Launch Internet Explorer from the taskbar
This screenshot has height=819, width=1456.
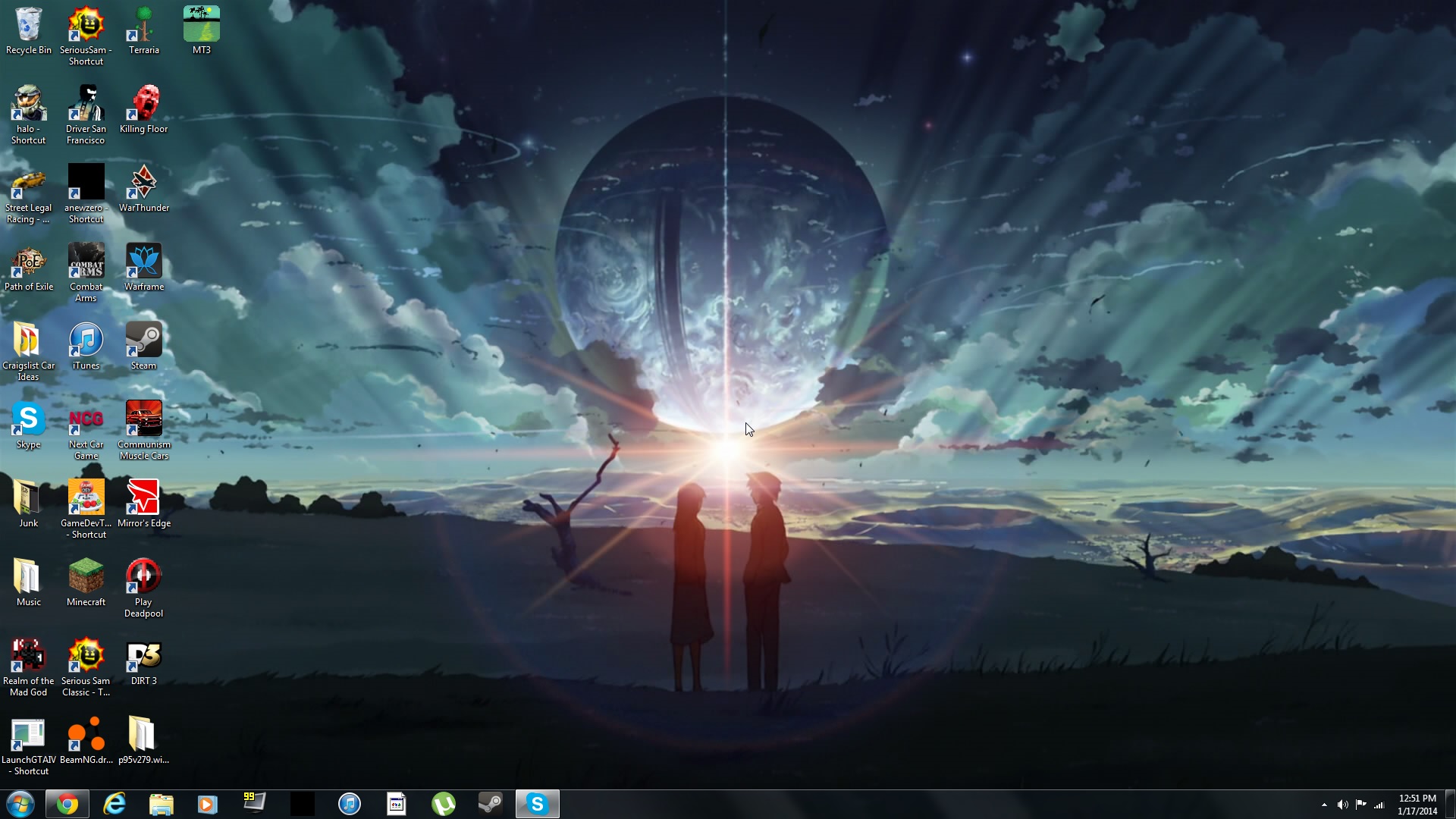115,804
